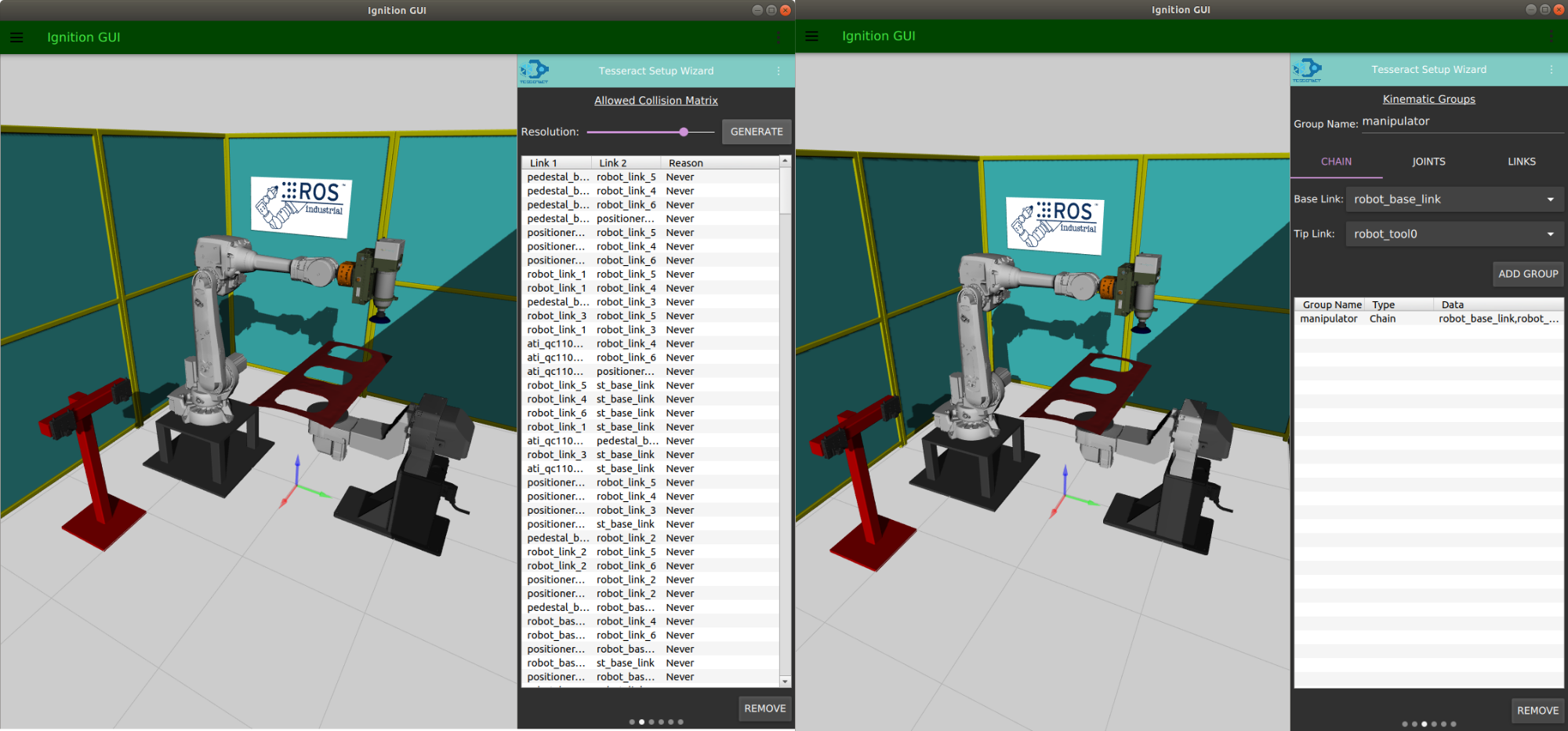Switch to the CHAIN tab

coord(1336,162)
